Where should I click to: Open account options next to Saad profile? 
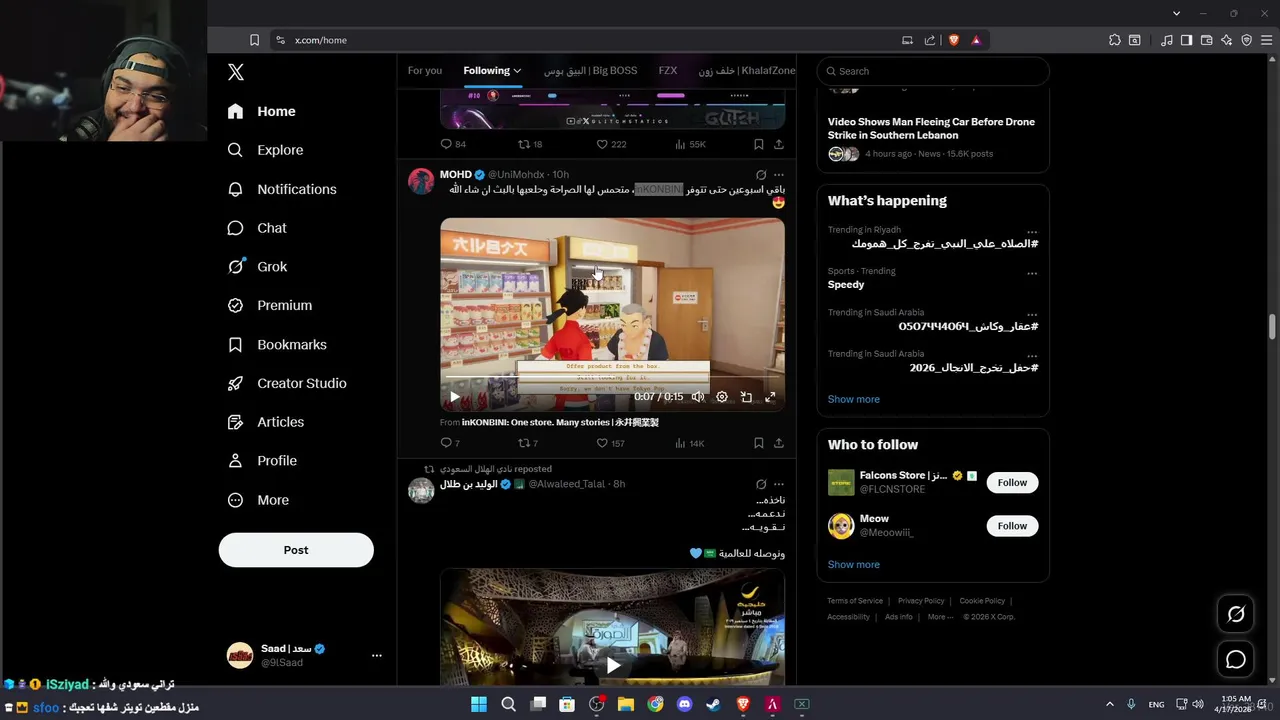(377, 655)
